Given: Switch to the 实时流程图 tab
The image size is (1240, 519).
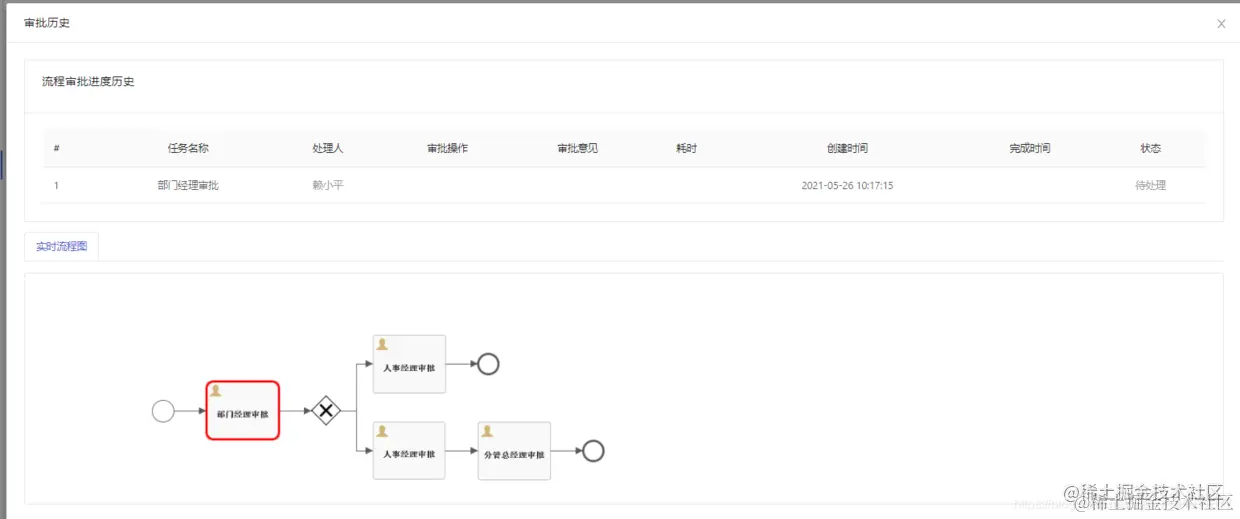Looking at the screenshot, I should (x=61, y=246).
